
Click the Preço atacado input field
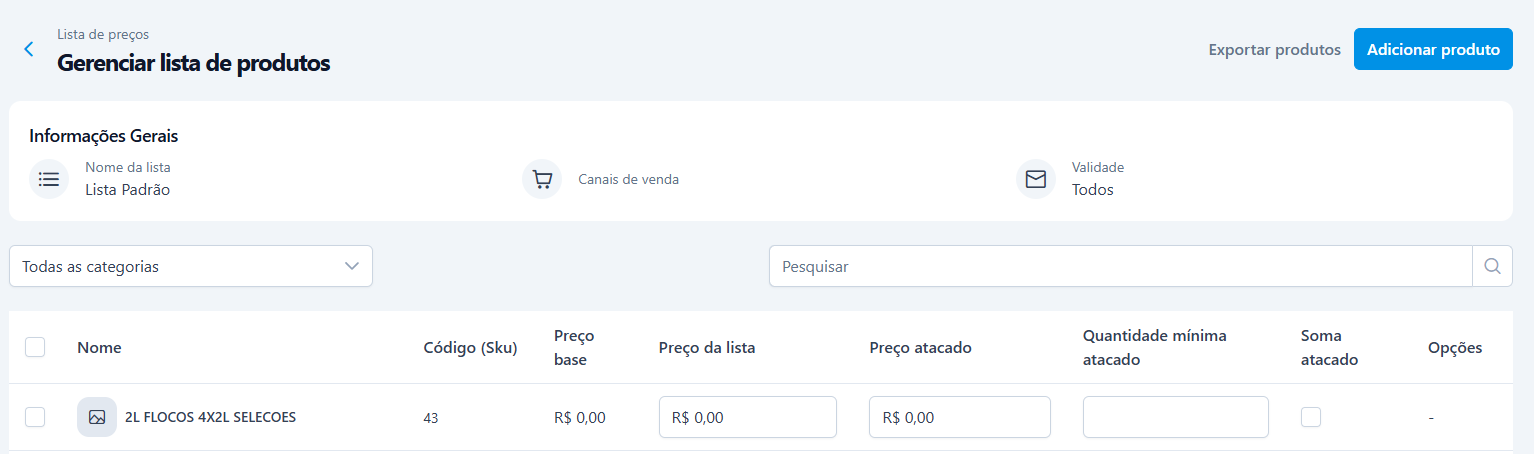959,417
